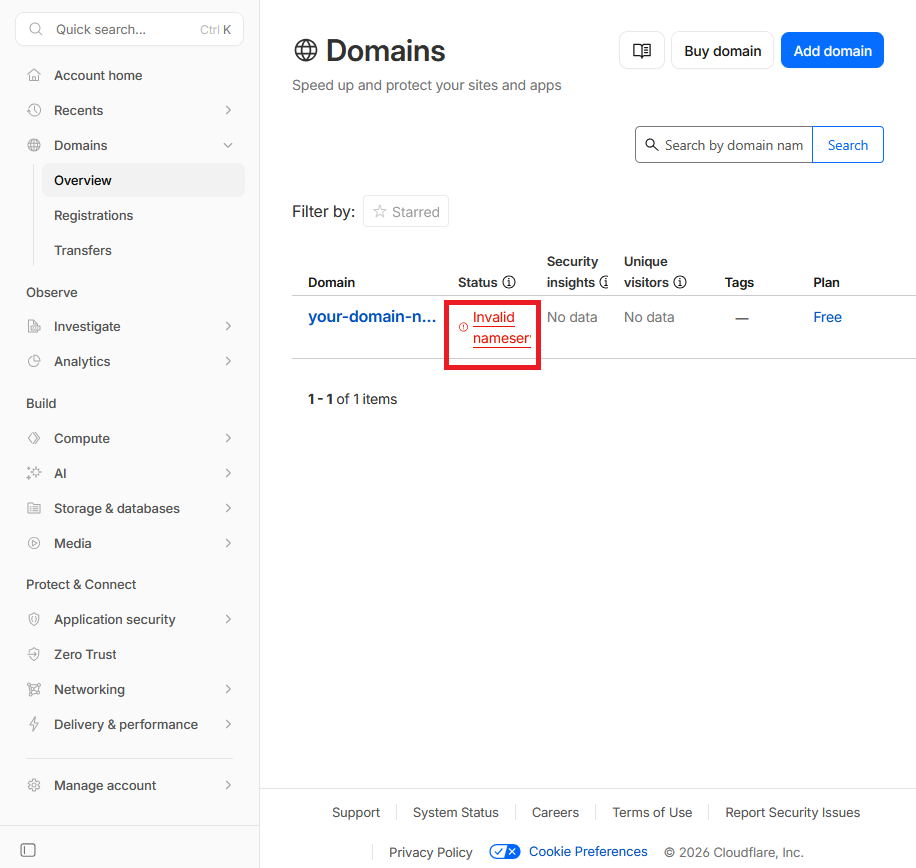Open the documentation book icon button
This screenshot has height=868, width=916.
coord(641,50)
